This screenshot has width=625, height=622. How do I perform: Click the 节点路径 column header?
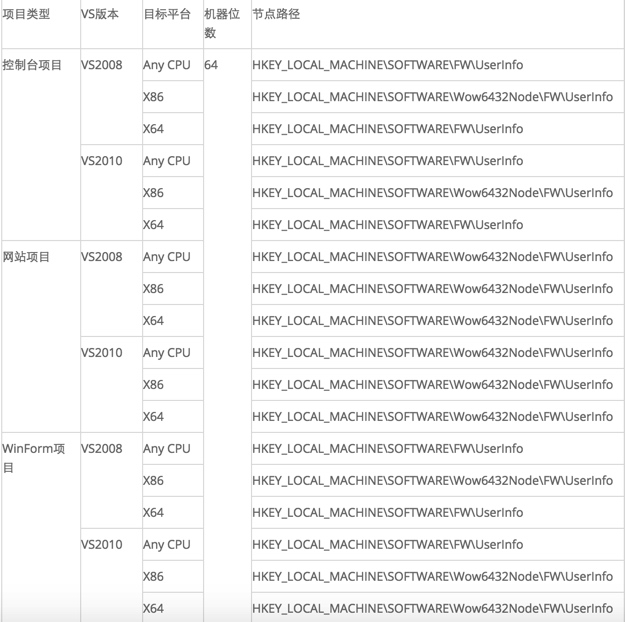(x=438, y=24)
